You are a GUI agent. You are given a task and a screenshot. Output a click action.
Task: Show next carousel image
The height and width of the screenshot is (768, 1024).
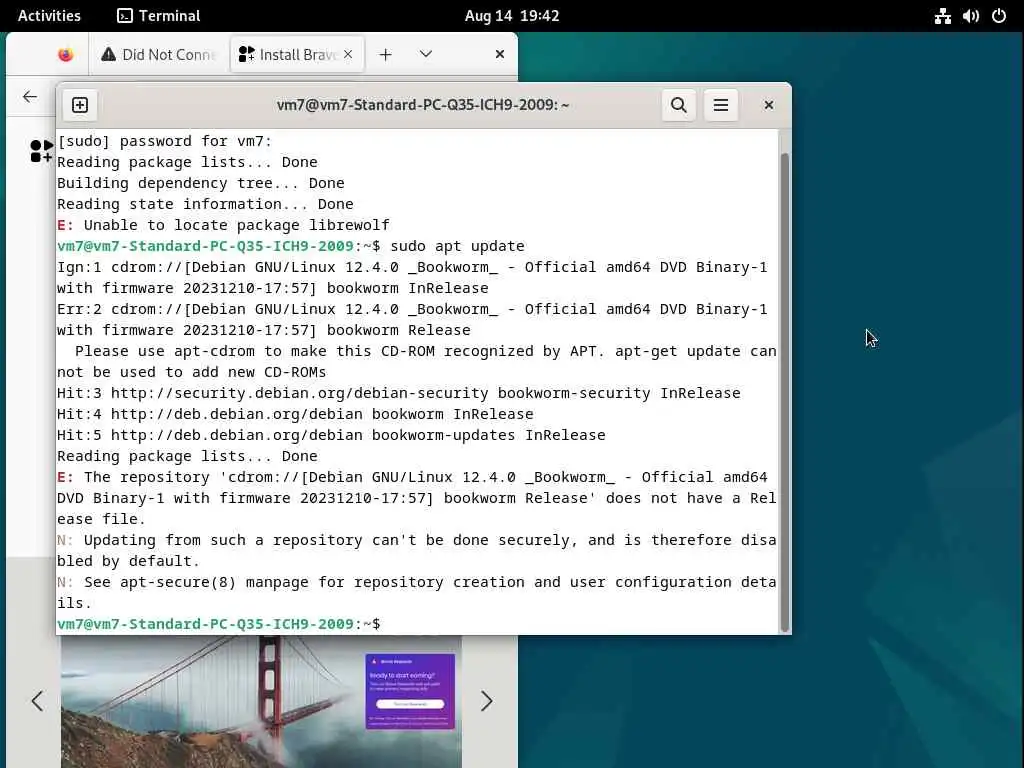487,701
